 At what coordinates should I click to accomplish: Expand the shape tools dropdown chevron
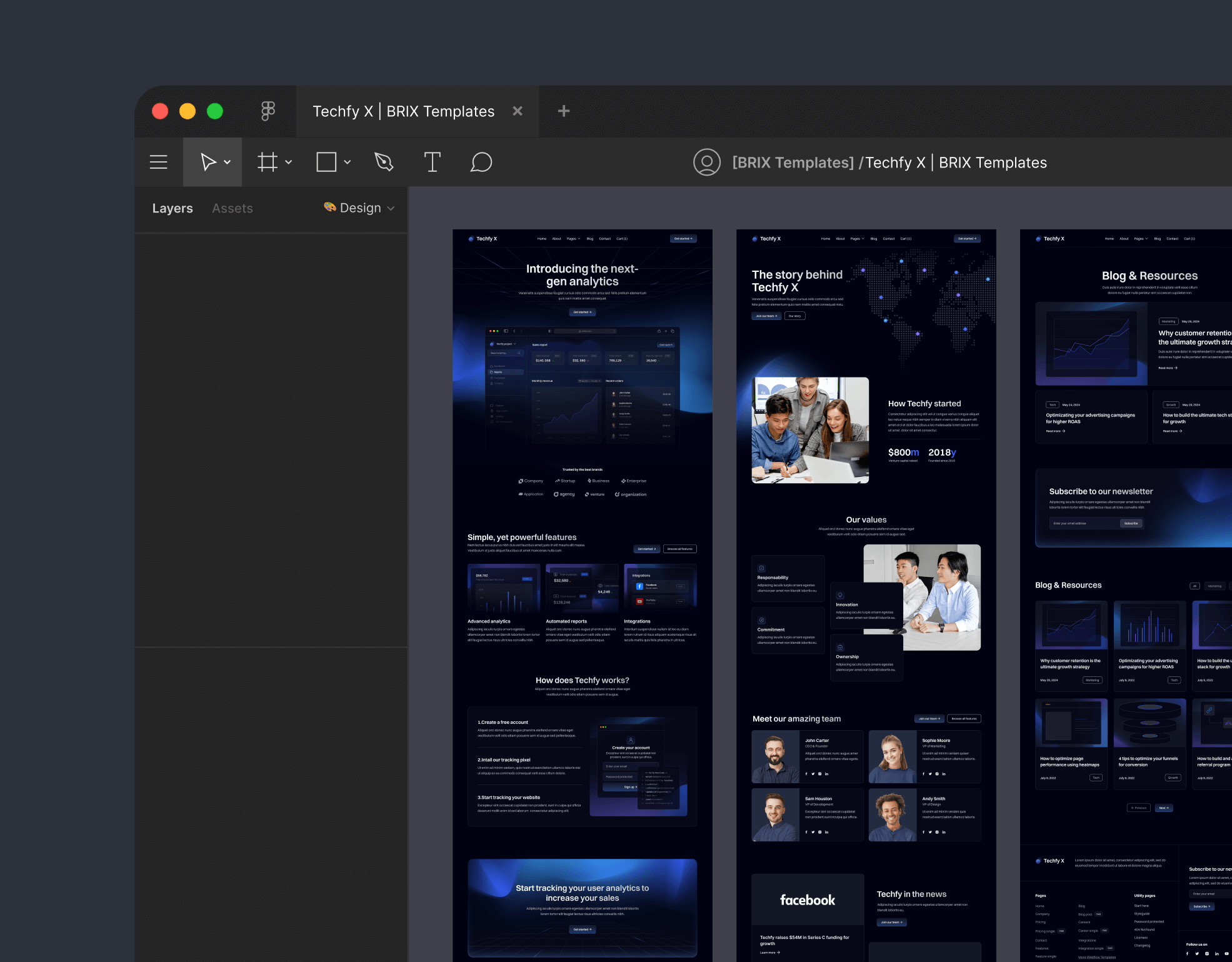click(348, 163)
